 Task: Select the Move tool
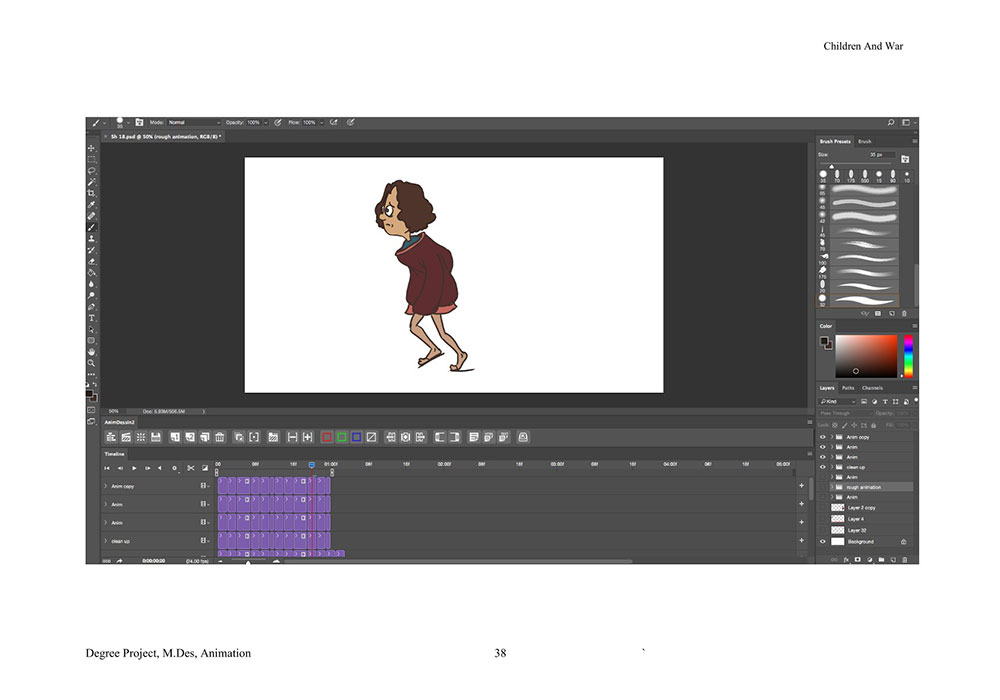point(92,149)
